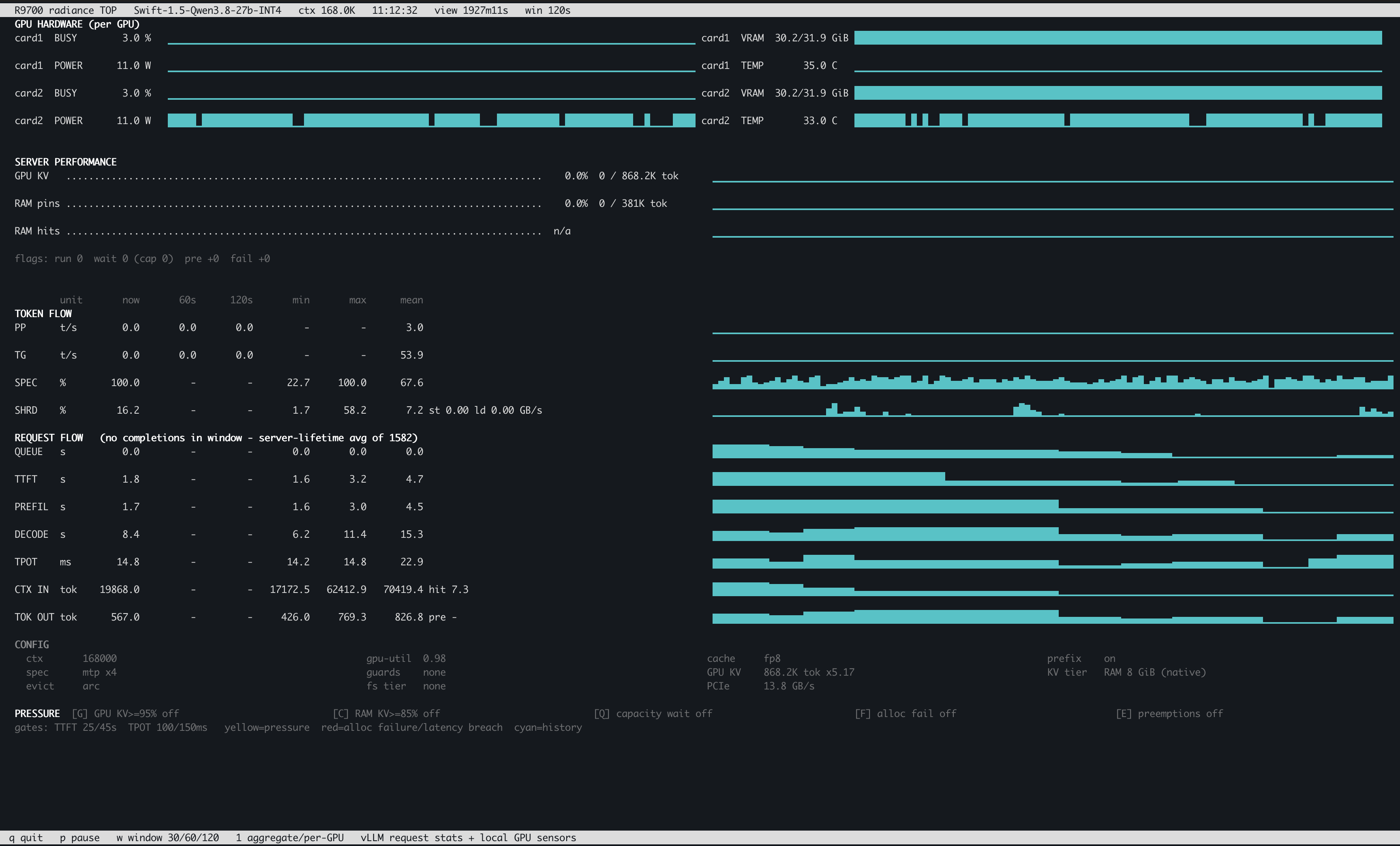The height and width of the screenshot is (846, 1400).
Task: Click the SPEC % sparkline graph
Action: click(x=1052, y=382)
